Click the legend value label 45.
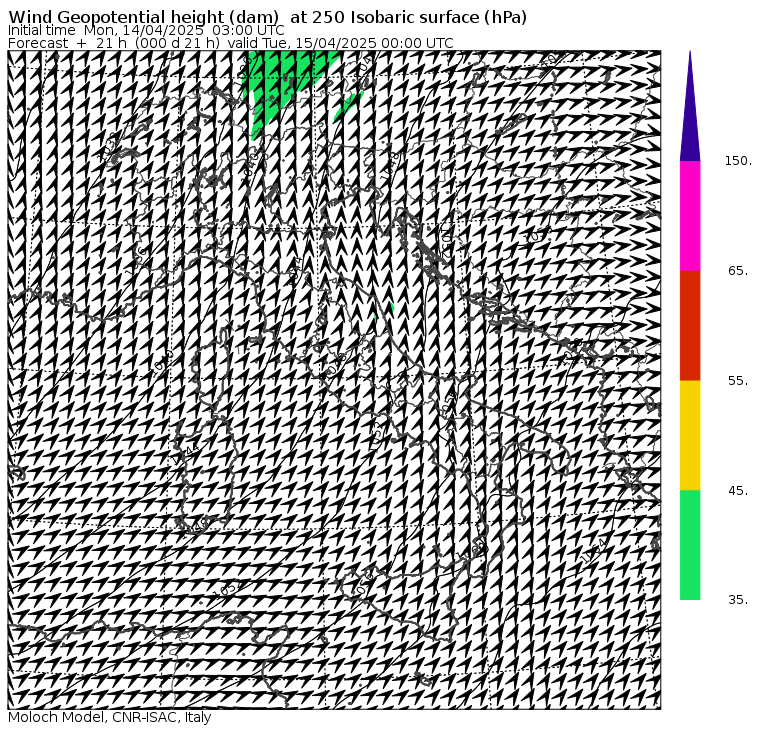This screenshot has width=760, height=731. (738, 491)
